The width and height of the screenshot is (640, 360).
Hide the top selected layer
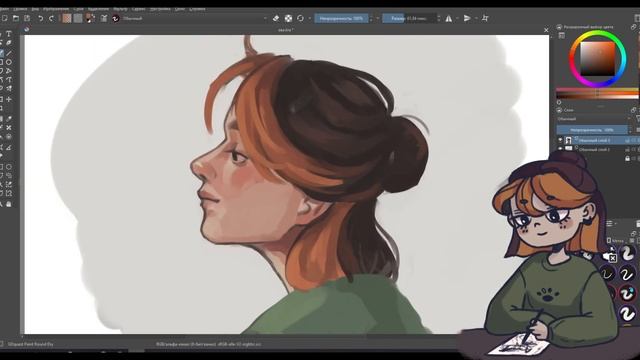pyautogui.click(x=560, y=140)
